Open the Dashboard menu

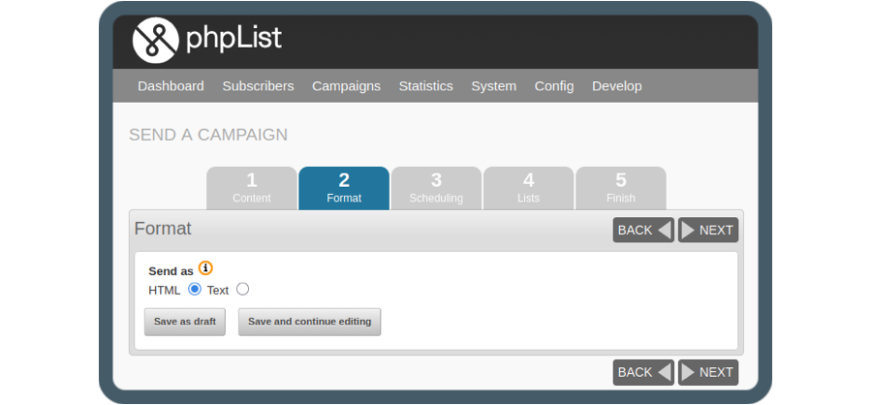(171, 86)
